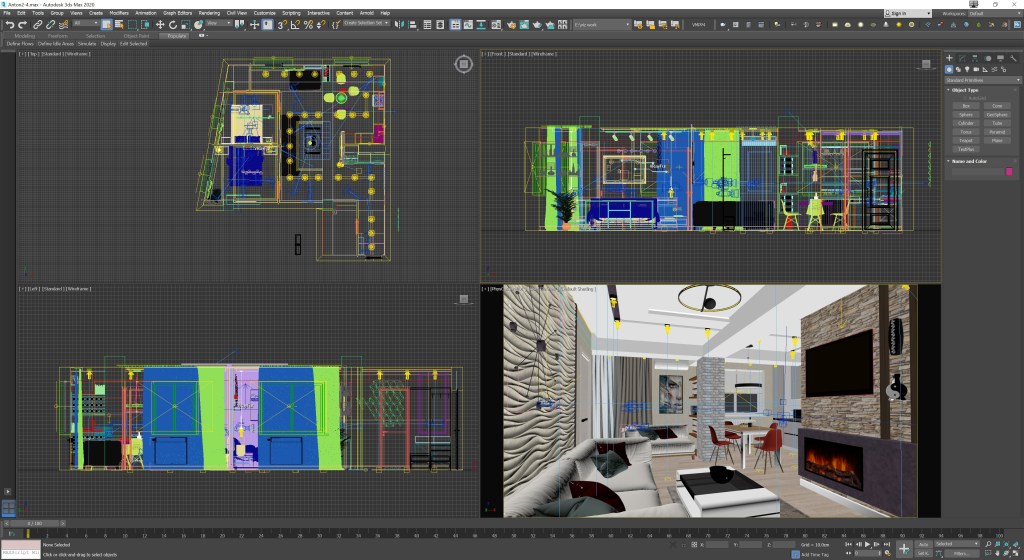Click the Select and Link icon
Screen dimensions: 1024x560
(x=38, y=24)
